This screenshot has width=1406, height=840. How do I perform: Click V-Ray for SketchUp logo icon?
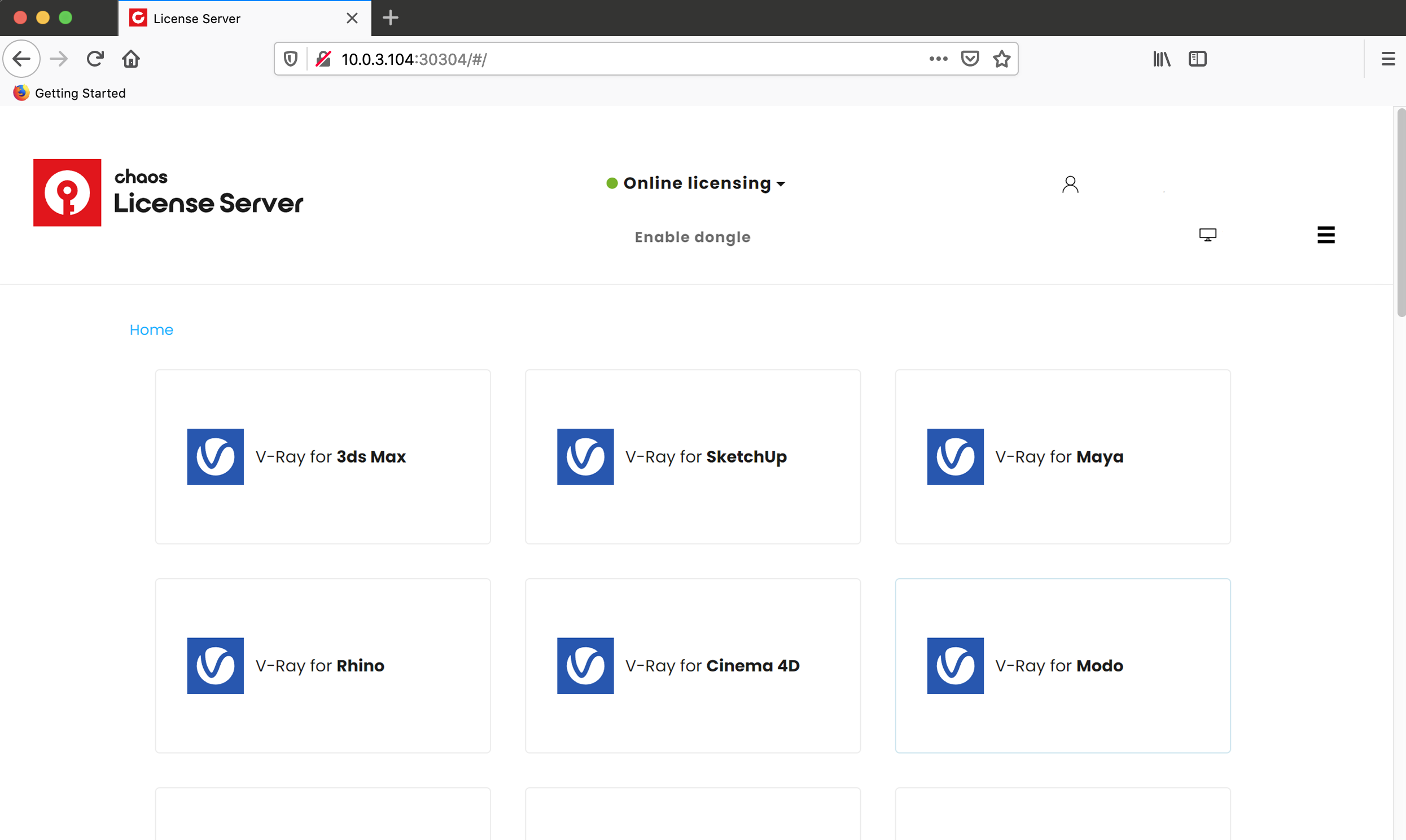click(x=585, y=457)
